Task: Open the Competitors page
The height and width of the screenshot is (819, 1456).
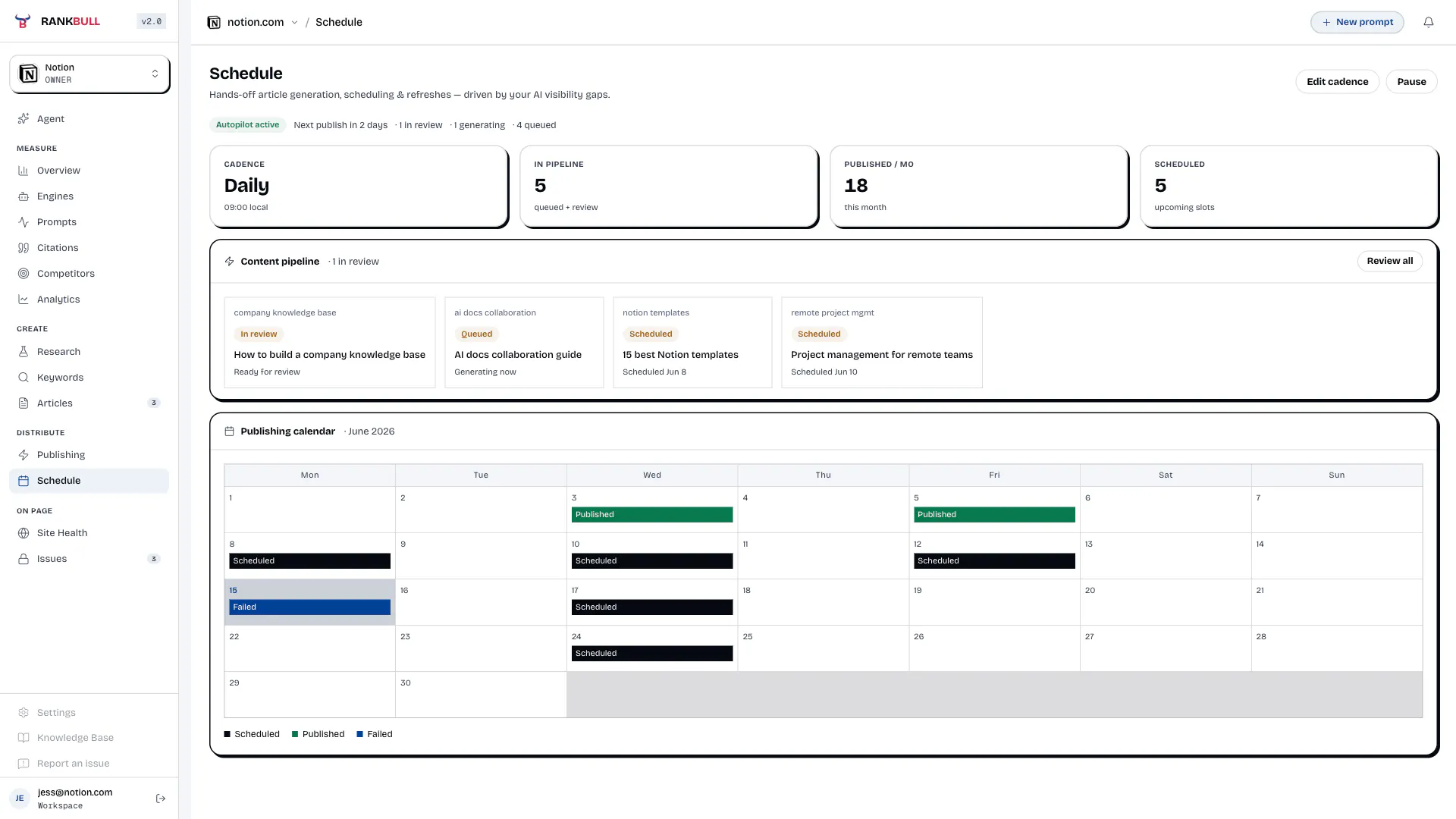Action: click(x=89, y=274)
